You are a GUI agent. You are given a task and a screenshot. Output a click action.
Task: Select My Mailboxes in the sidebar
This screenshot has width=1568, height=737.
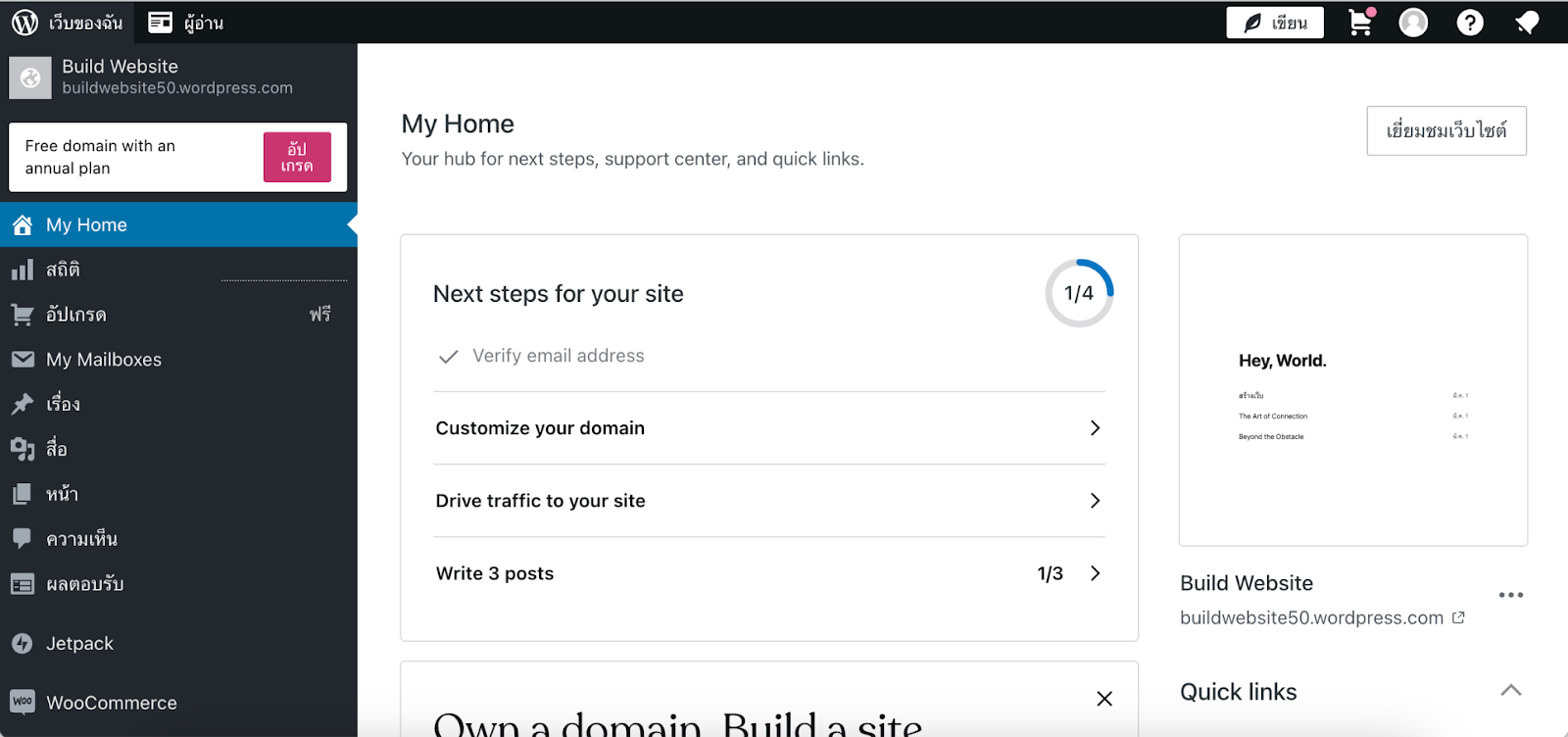point(103,360)
